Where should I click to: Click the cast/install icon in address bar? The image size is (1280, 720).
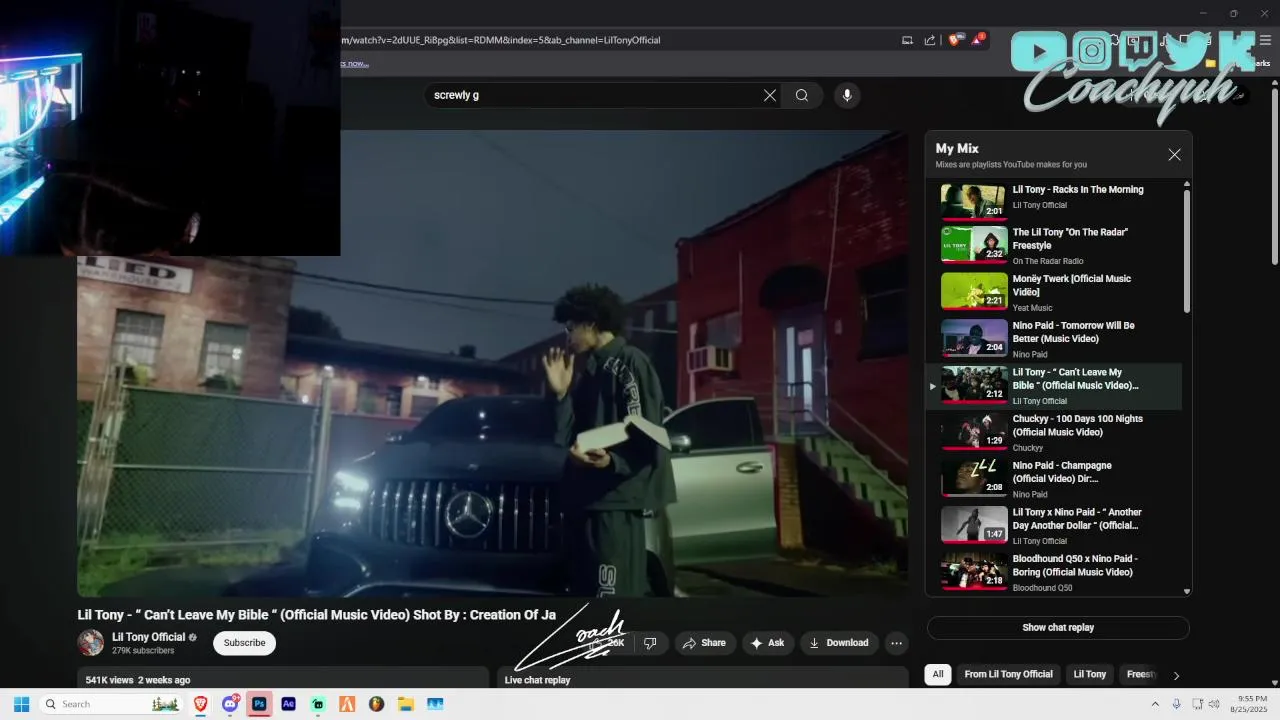(907, 40)
